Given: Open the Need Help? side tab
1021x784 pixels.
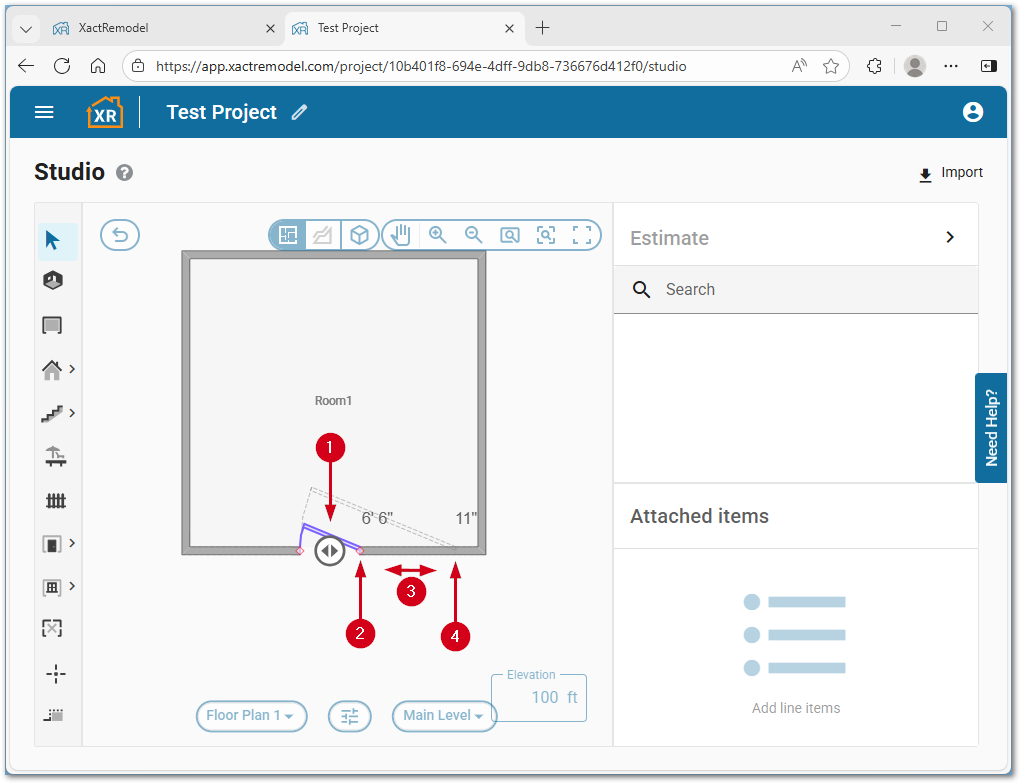Looking at the screenshot, I should click(x=991, y=428).
